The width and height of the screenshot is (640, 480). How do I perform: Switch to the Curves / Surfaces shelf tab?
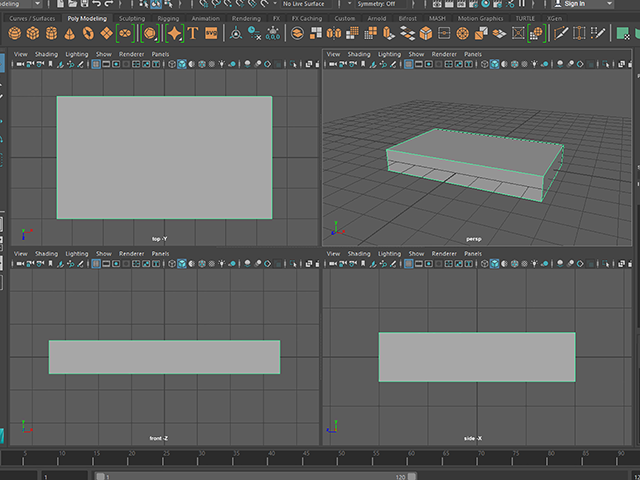[32, 18]
